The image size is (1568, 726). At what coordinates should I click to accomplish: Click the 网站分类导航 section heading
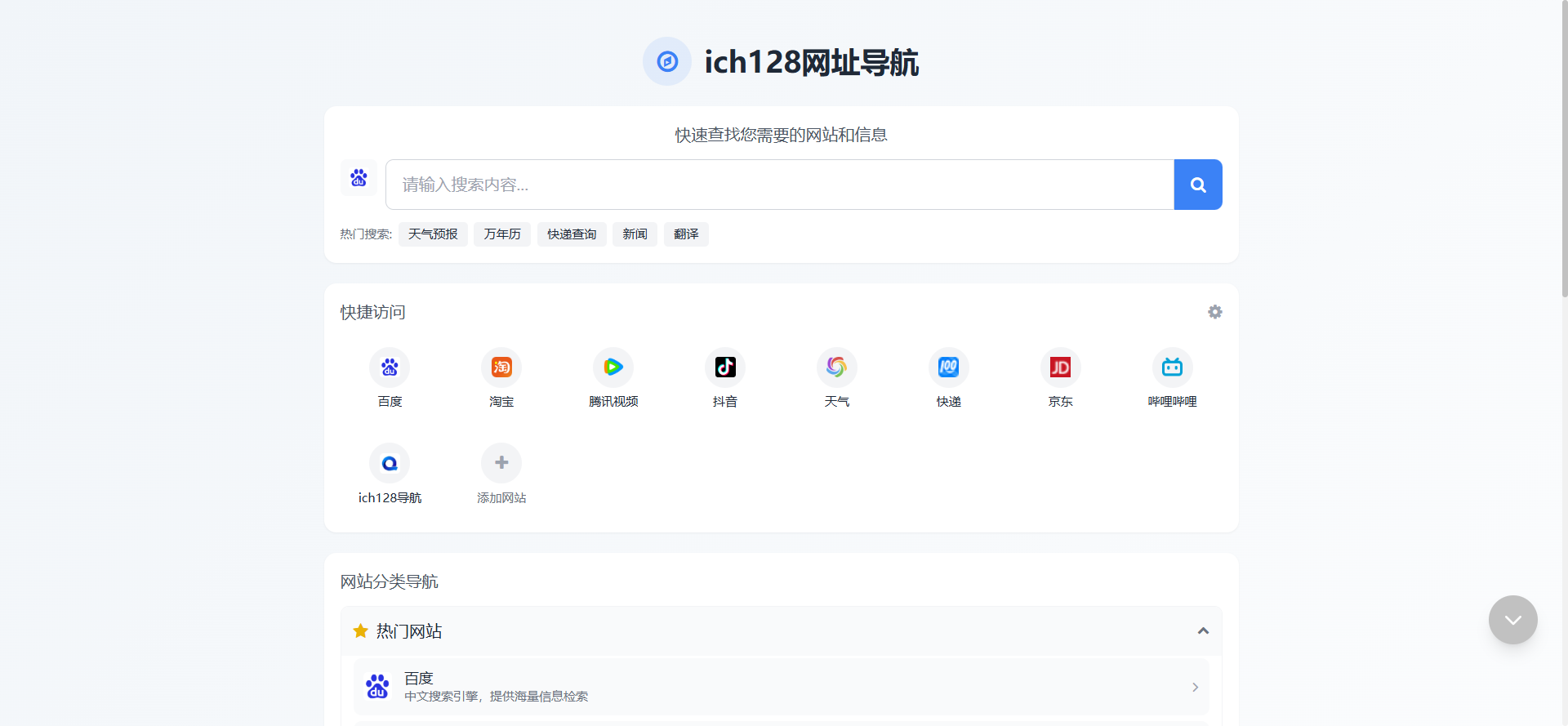pos(390,581)
